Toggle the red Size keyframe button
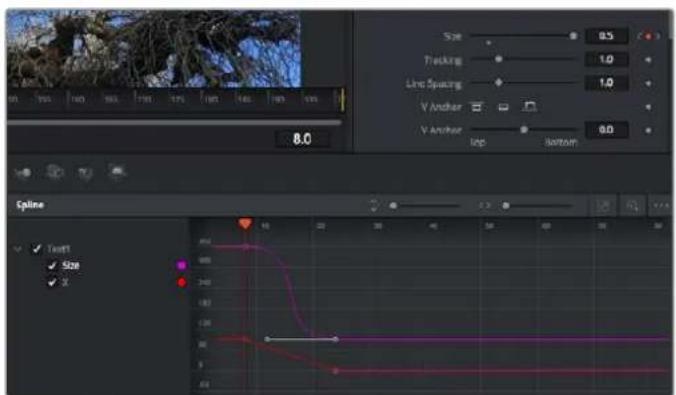Viewport: 676px width, 395px height. pyautogui.click(x=648, y=36)
